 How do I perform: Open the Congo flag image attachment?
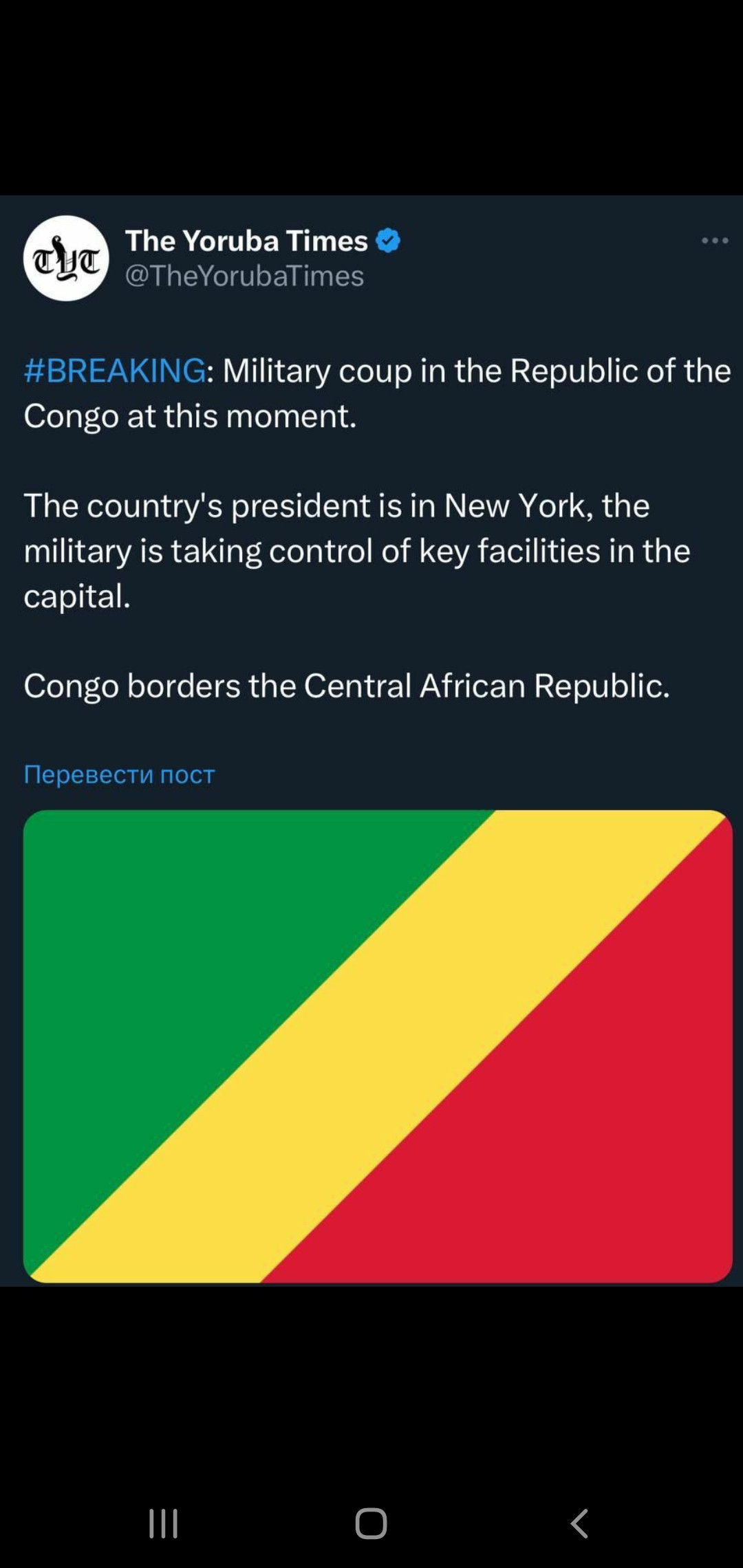coord(378,1045)
